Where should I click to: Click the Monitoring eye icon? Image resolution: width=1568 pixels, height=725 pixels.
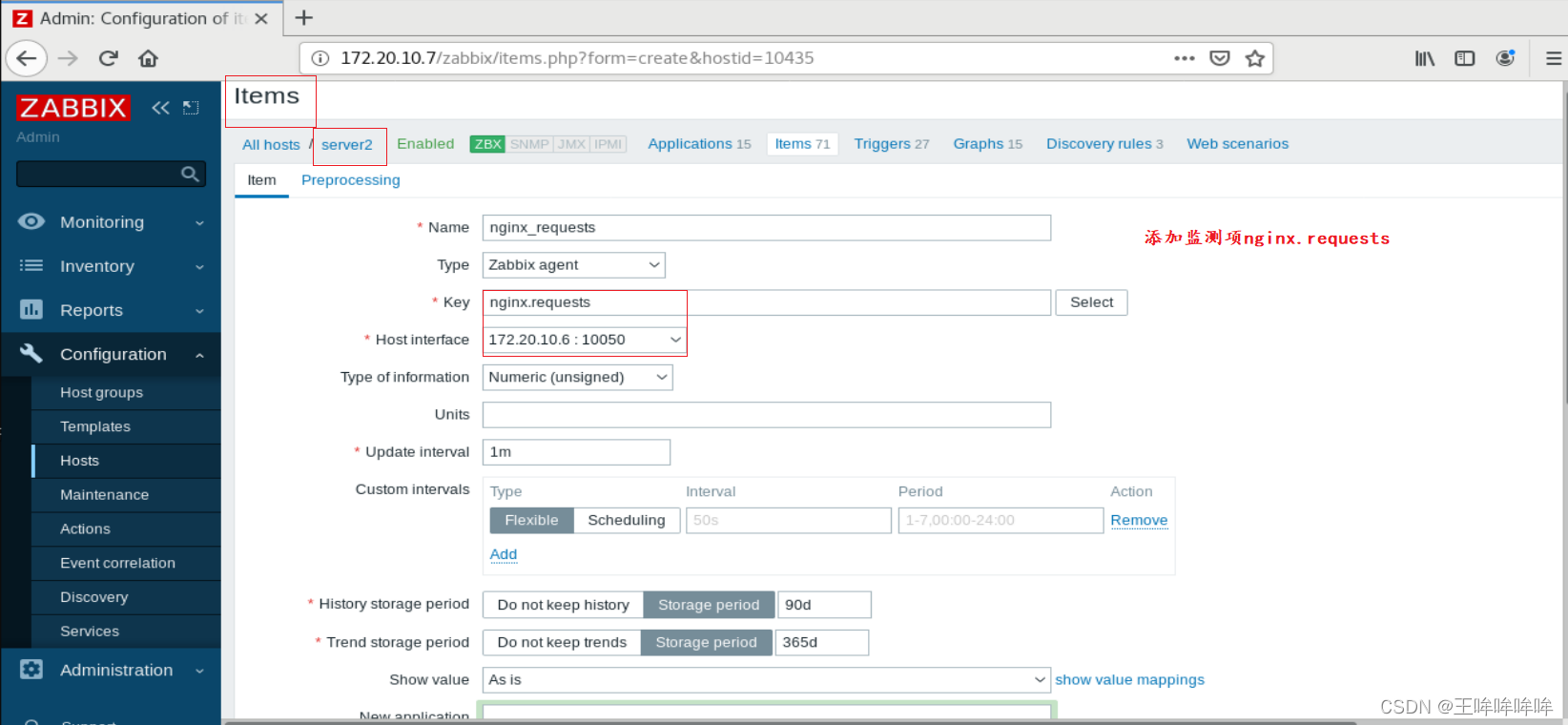(x=31, y=221)
